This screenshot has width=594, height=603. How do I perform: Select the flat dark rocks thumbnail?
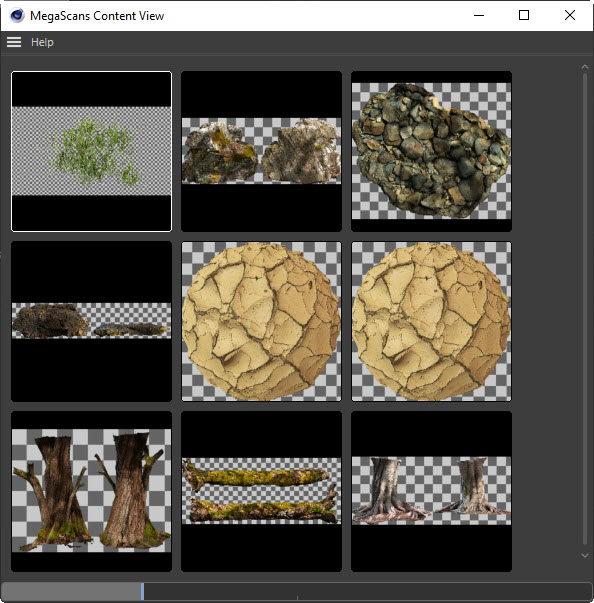pyautogui.click(x=92, y=321)
